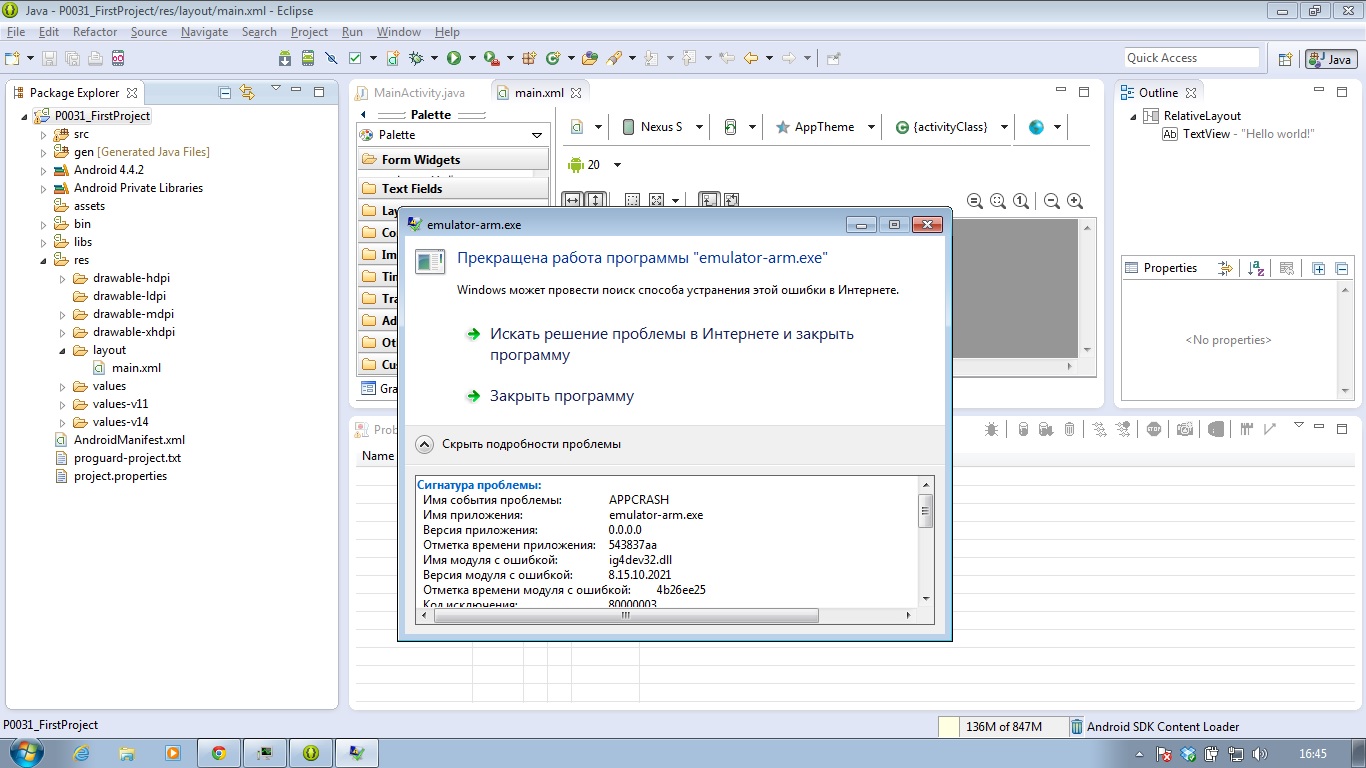Click the Cause GC trash icon
1366x768 pixels.
1069,429
